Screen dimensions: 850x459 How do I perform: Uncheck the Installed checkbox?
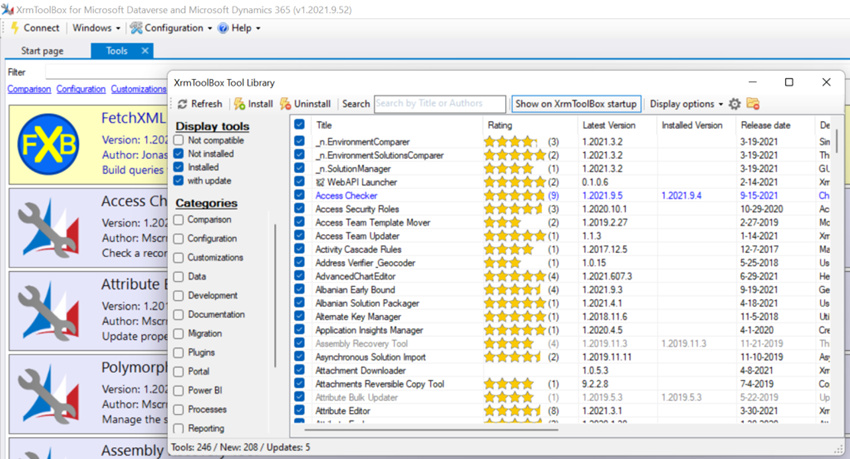[178, 167]
